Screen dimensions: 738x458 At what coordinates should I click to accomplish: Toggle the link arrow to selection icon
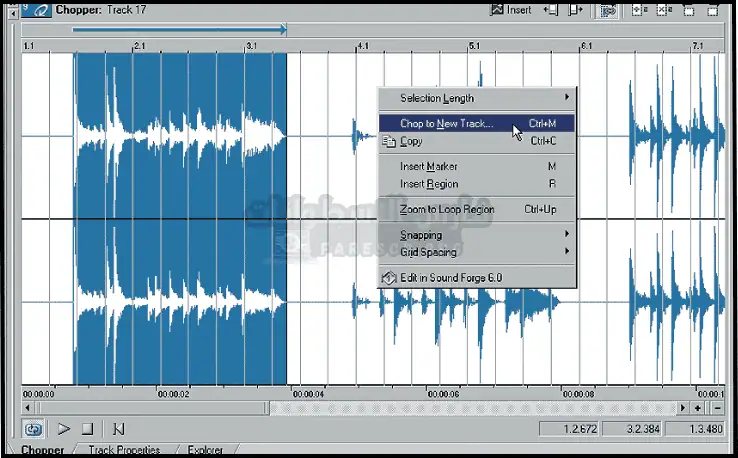coord(607,10)
